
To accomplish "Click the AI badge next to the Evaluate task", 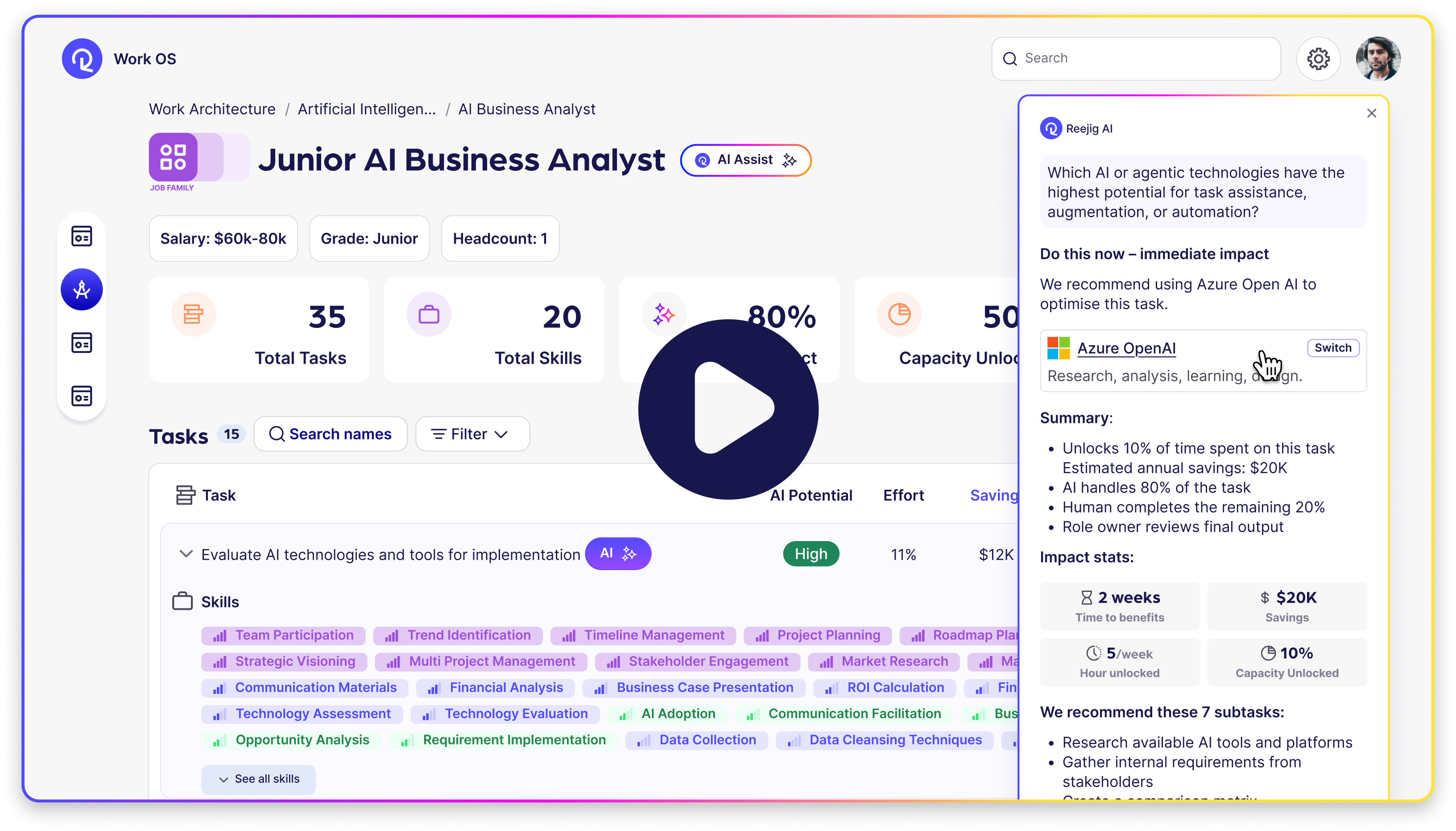I will tap(617, 554).
